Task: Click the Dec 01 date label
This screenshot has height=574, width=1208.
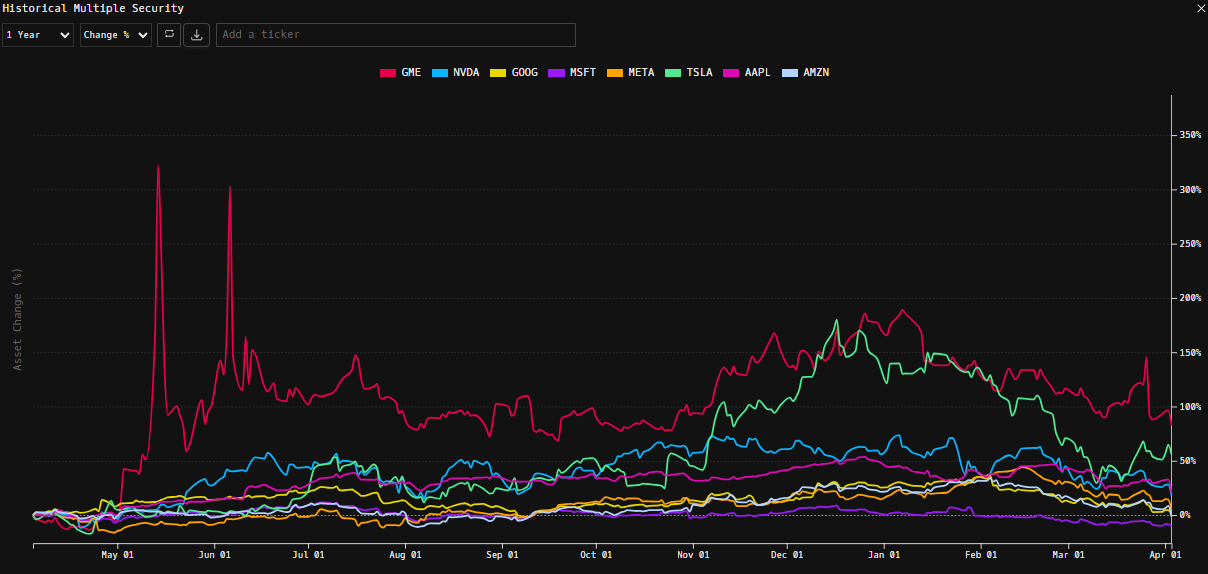Action: (788, 554)
